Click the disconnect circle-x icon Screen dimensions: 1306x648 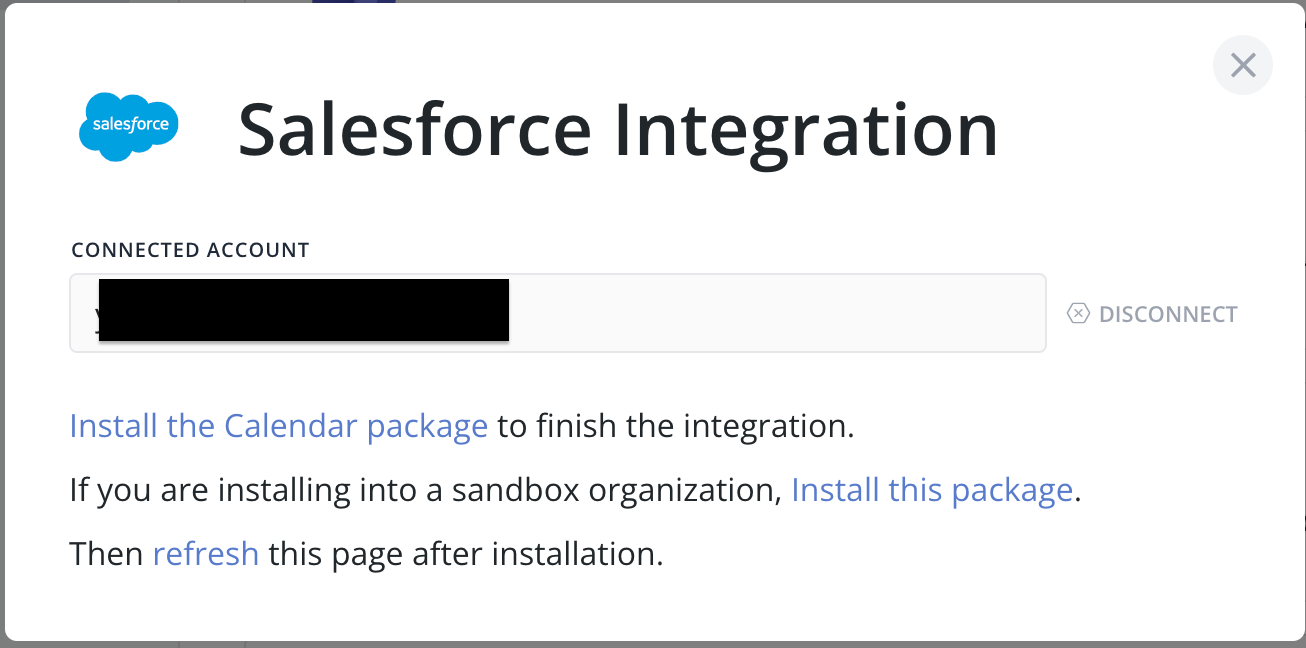(x=1078, y=314)
